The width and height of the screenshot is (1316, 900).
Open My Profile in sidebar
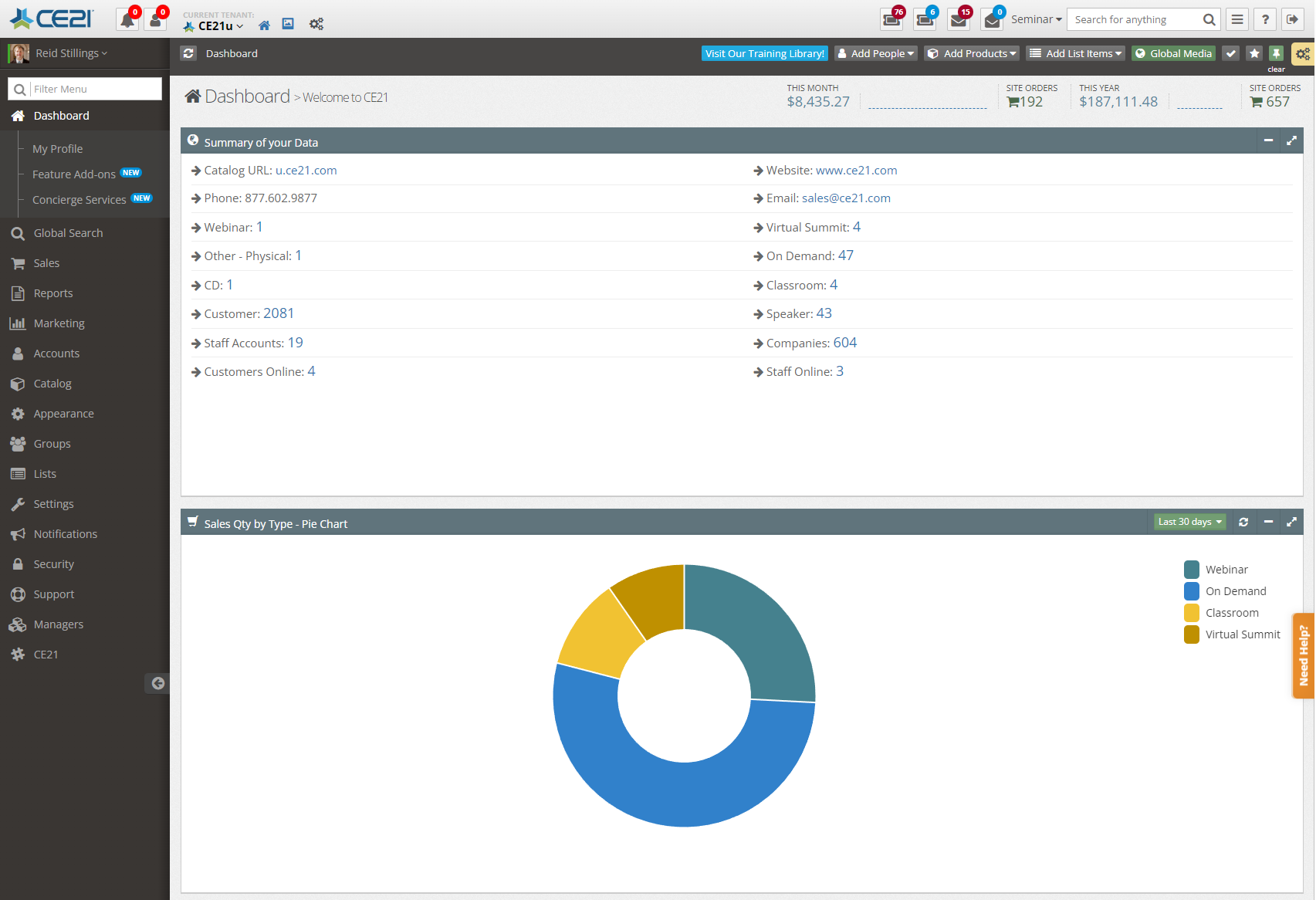click(57, 149)
